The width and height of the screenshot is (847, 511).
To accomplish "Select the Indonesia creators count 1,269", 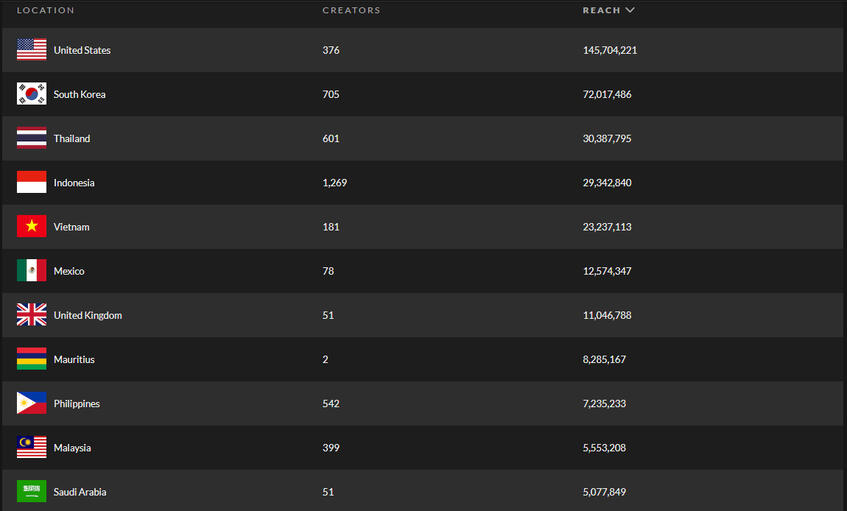I will pyautogui.click(x=334, y=183).
